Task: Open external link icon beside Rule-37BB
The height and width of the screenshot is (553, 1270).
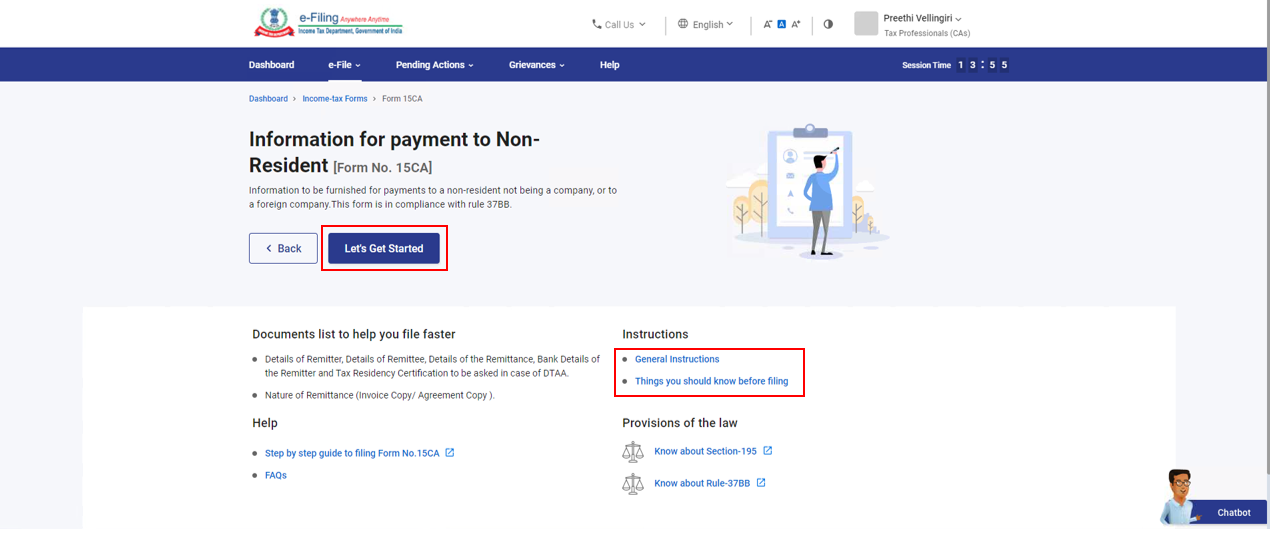Action: (x=761, y=483)
